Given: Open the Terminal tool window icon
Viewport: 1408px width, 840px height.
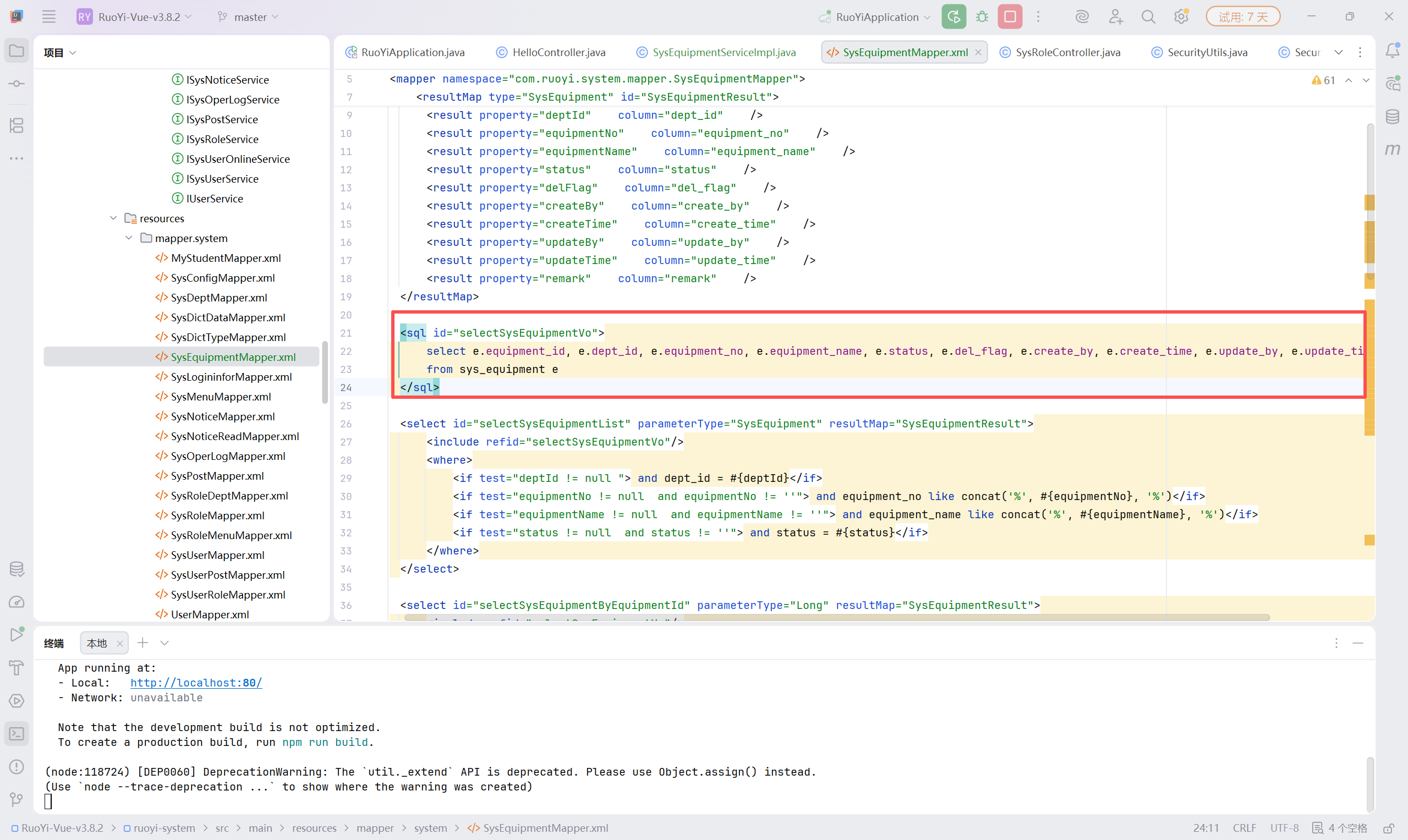Looking at the screenshot, I should pos(17,734).
